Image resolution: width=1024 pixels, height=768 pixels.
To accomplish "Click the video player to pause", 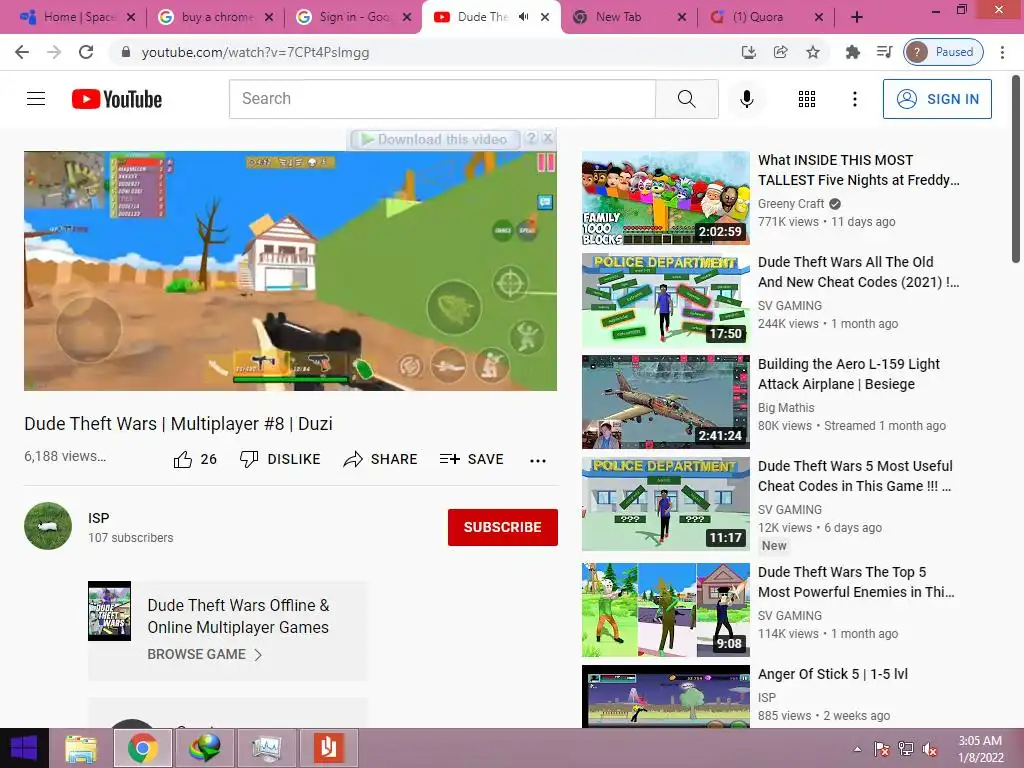I will coord(290,271).
